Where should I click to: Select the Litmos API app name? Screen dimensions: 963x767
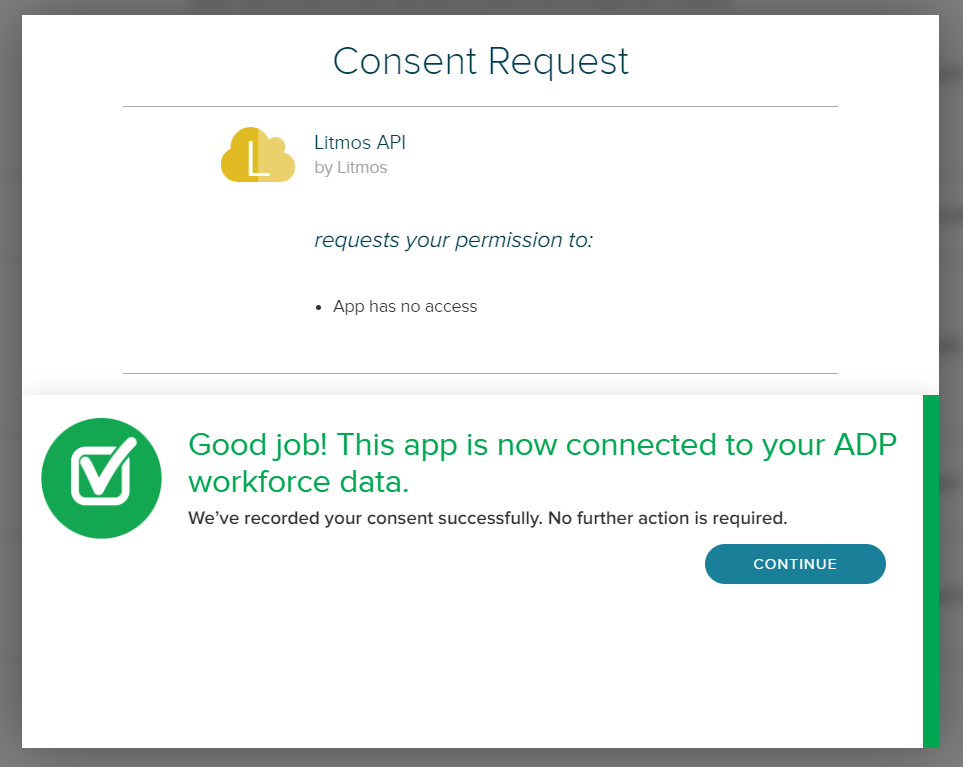360,142
